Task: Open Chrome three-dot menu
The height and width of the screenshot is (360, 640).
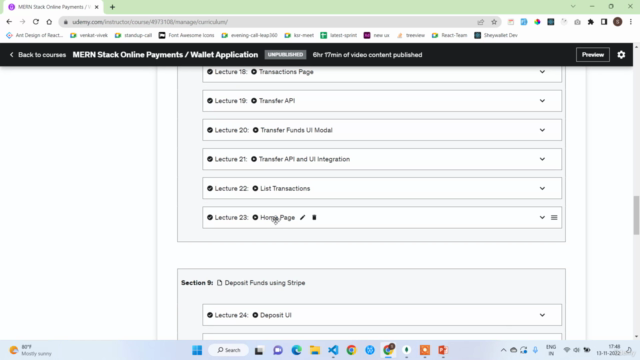Action: 631,22
